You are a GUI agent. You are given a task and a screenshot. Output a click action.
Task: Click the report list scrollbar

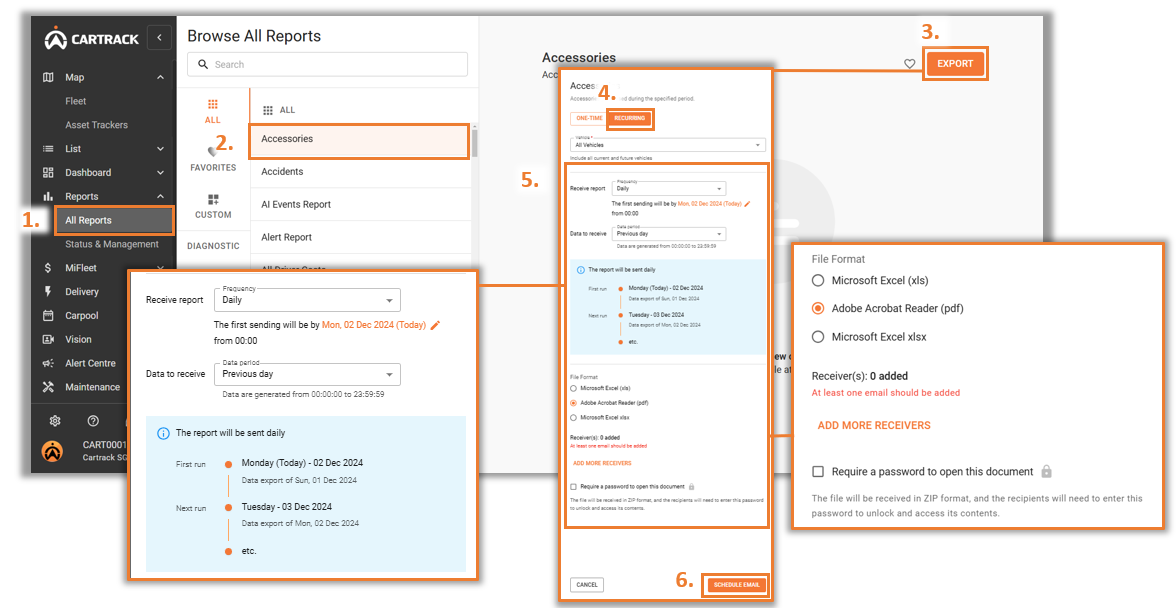pyautogui.click(x=474, y=142)
